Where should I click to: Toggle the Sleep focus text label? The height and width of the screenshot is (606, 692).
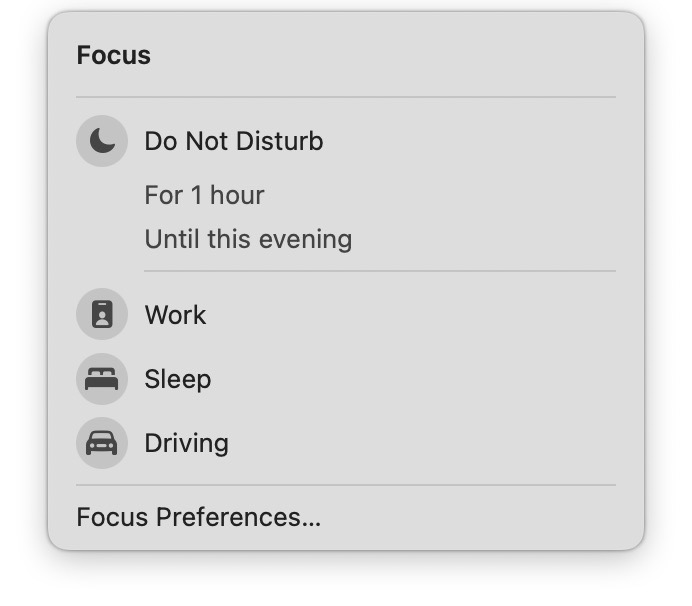pyautogui.click(x=178, y=379)
